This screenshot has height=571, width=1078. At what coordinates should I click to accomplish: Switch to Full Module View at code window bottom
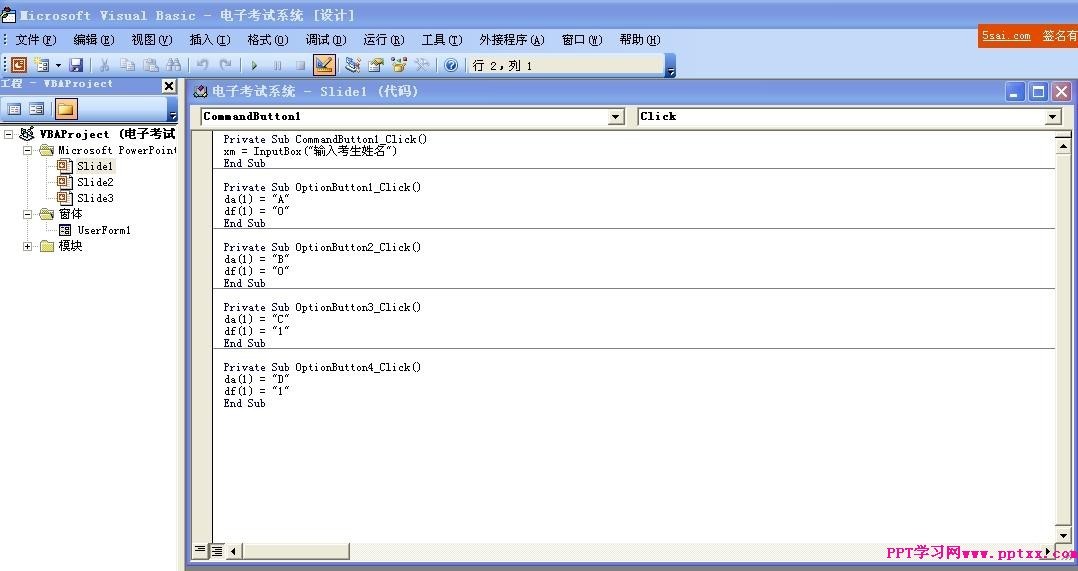pyautogui.click(x=216, y=550)
